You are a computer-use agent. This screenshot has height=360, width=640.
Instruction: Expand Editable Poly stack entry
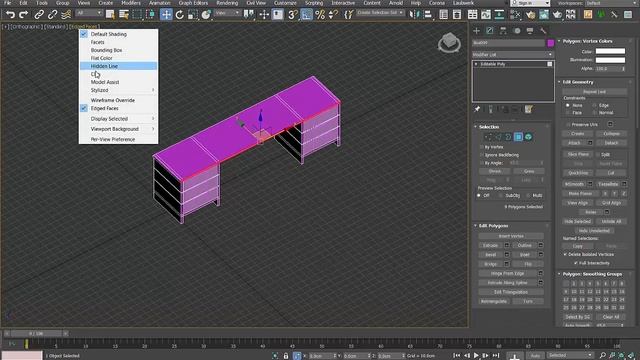[x=476, y=64]
